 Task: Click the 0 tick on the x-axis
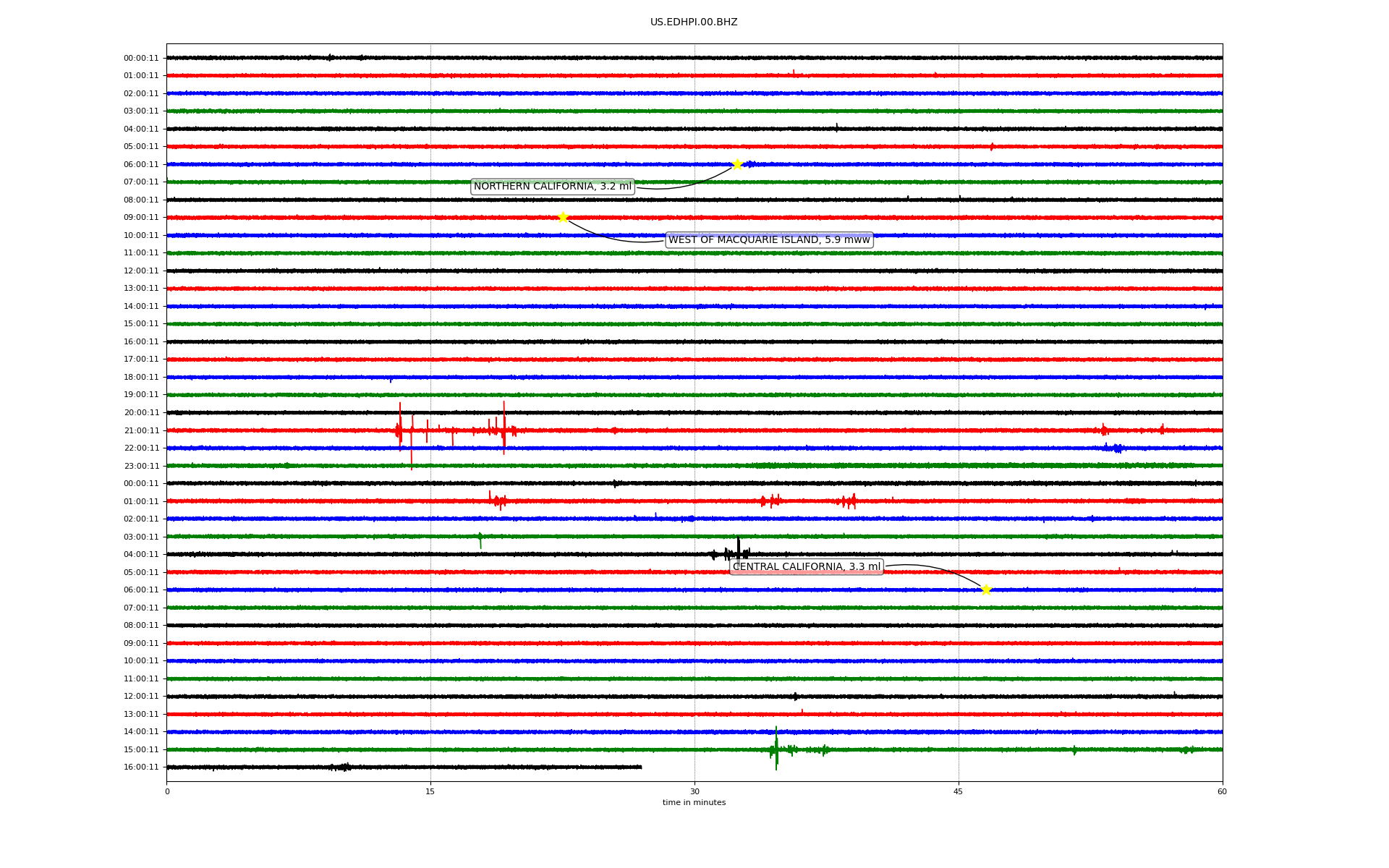pyautogui.click(x=167, y=791)
